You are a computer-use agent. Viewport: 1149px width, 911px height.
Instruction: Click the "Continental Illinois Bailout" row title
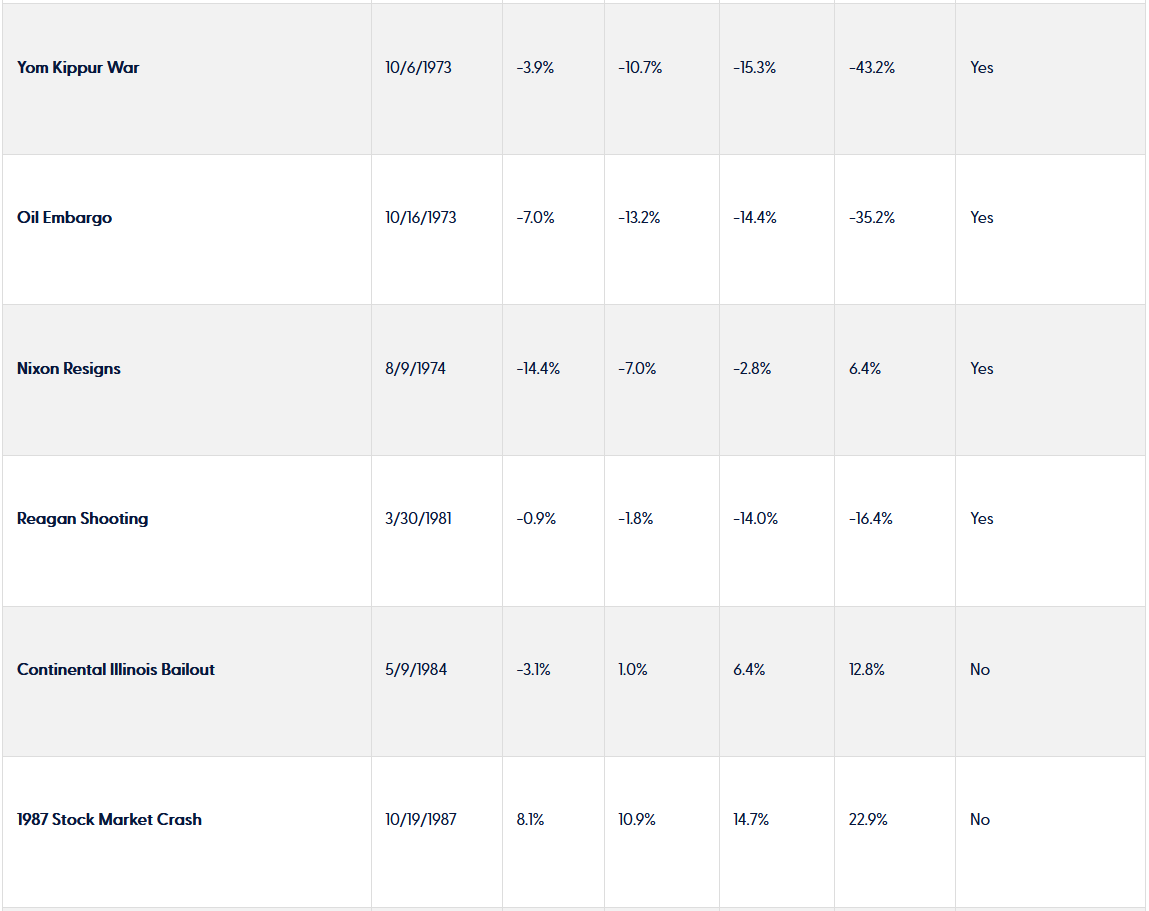116,670
